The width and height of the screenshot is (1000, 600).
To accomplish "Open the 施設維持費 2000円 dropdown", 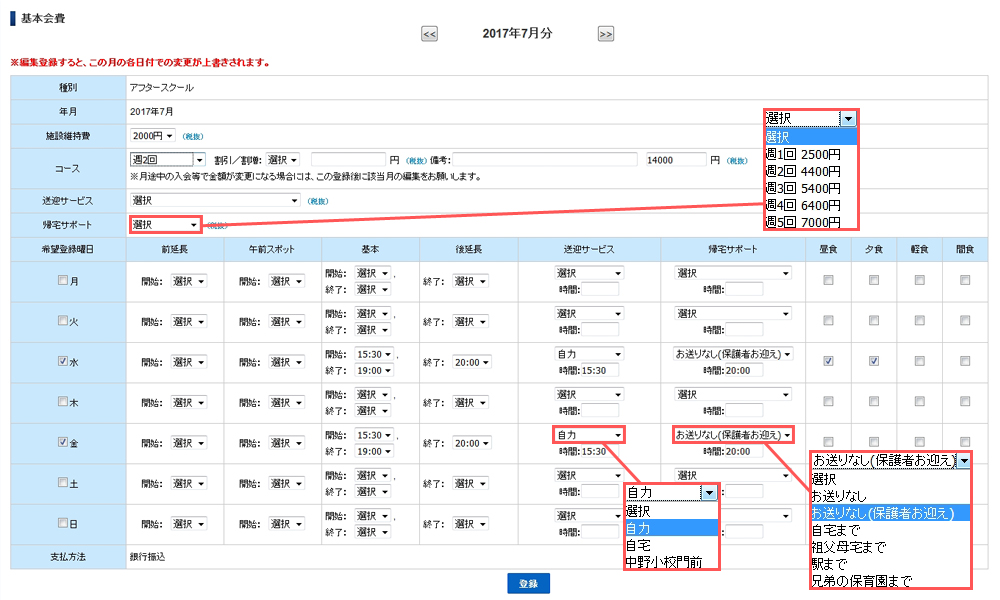I will pos(152,136).
